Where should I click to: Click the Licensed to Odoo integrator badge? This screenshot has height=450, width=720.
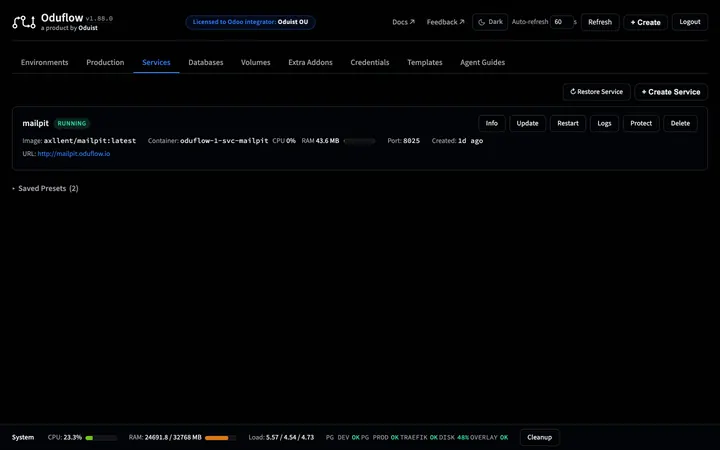(250, 22)
